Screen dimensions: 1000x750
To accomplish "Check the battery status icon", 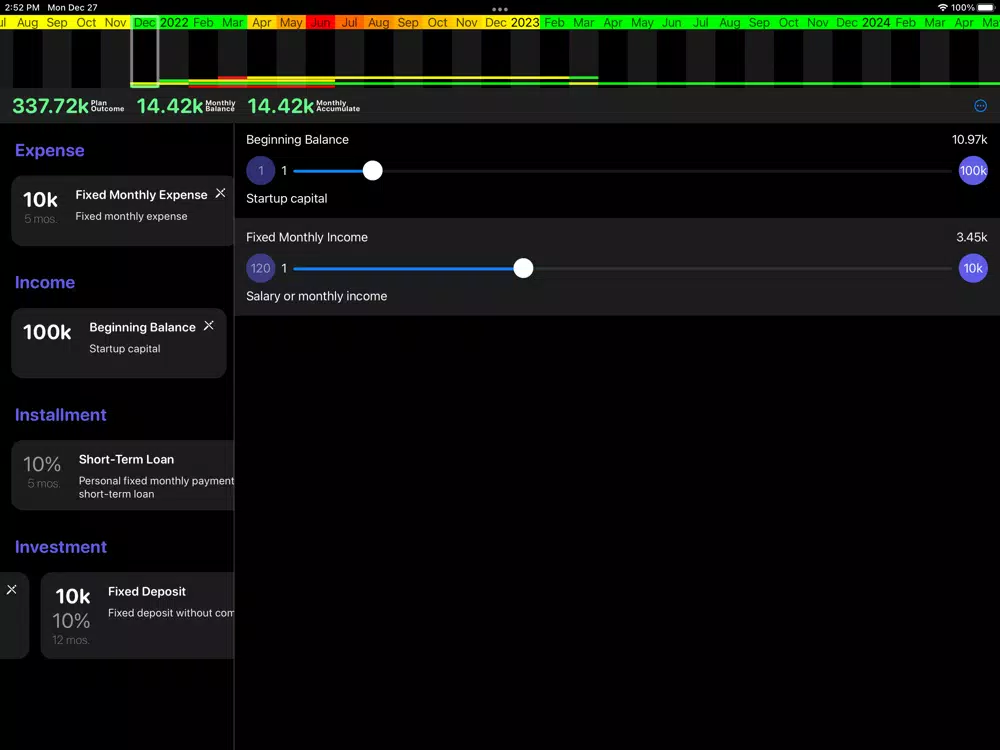I will 985,8.
